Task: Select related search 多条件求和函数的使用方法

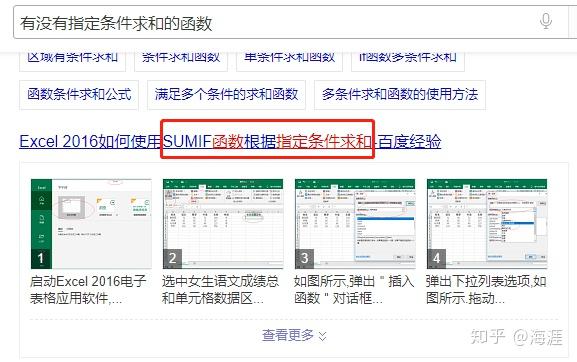Action: tap(400, 95)
